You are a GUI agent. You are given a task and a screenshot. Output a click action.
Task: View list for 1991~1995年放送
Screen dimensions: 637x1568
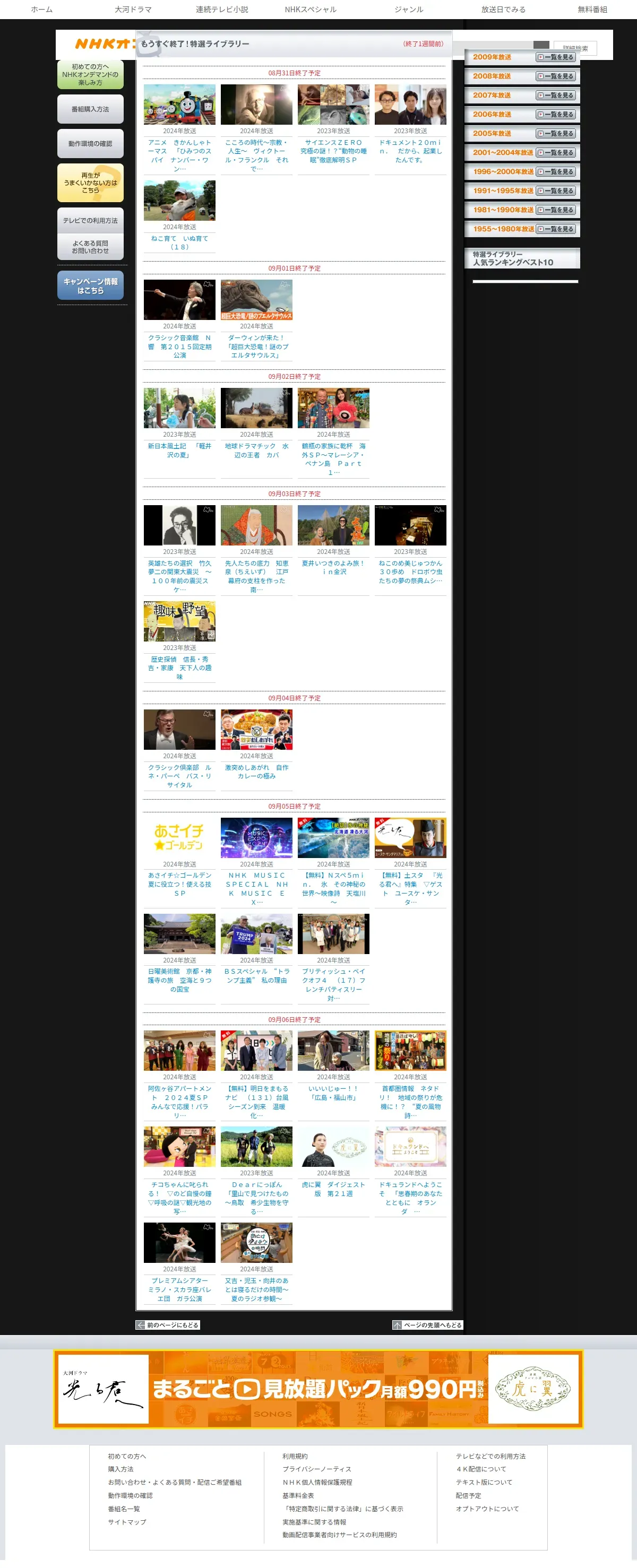(555, 190)
